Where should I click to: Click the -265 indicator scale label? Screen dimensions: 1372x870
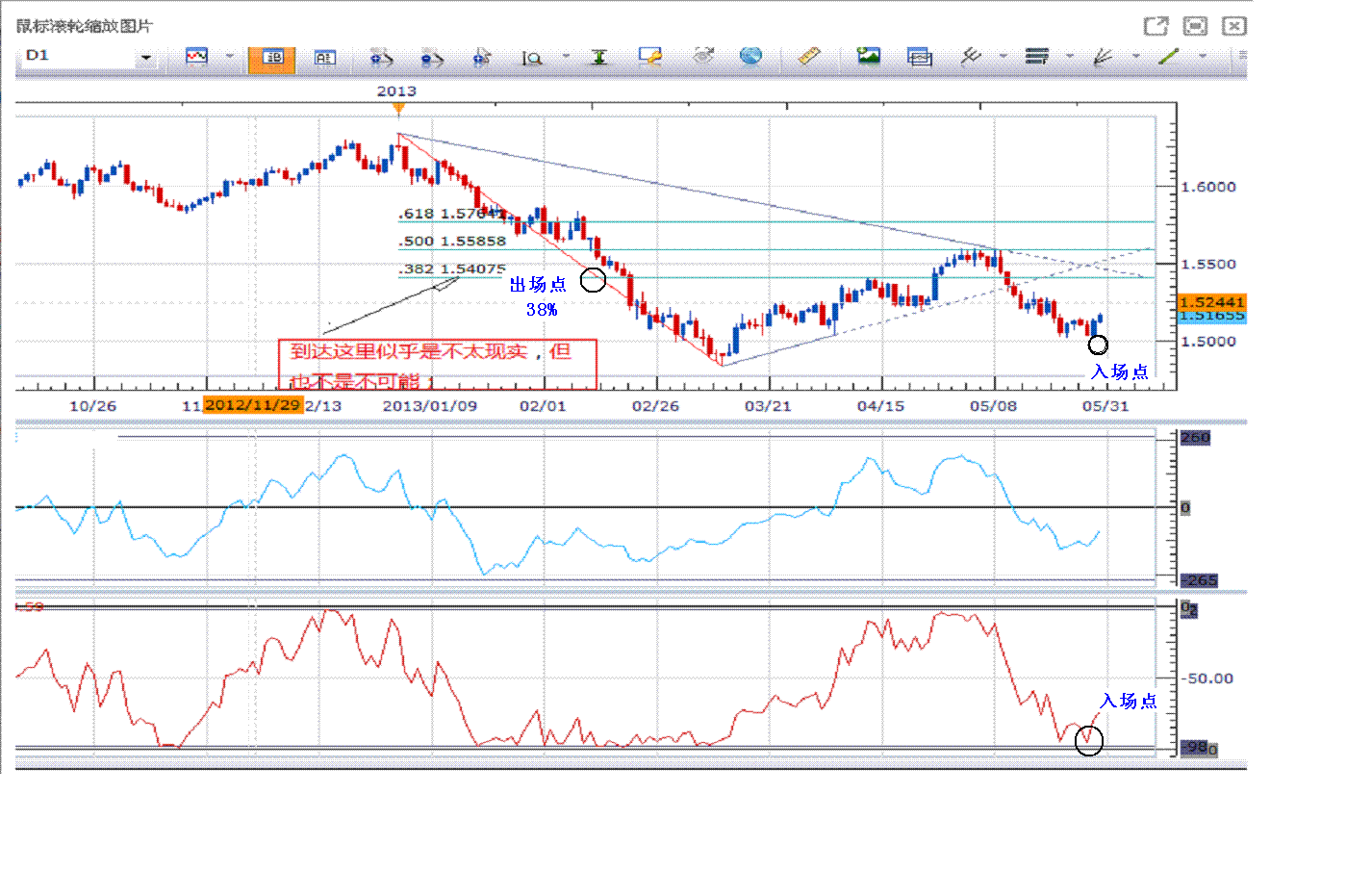click(1200, 580)
